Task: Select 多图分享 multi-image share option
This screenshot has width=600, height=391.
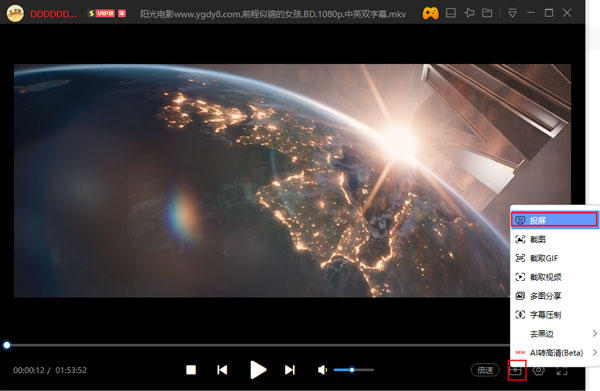Action: (x=554, y=296)
